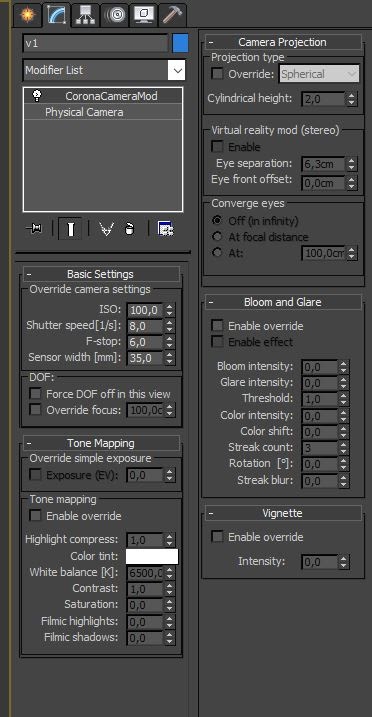Remove modifier with the trash can icon
The image size is (372, 717).
[x=130, y=228]
